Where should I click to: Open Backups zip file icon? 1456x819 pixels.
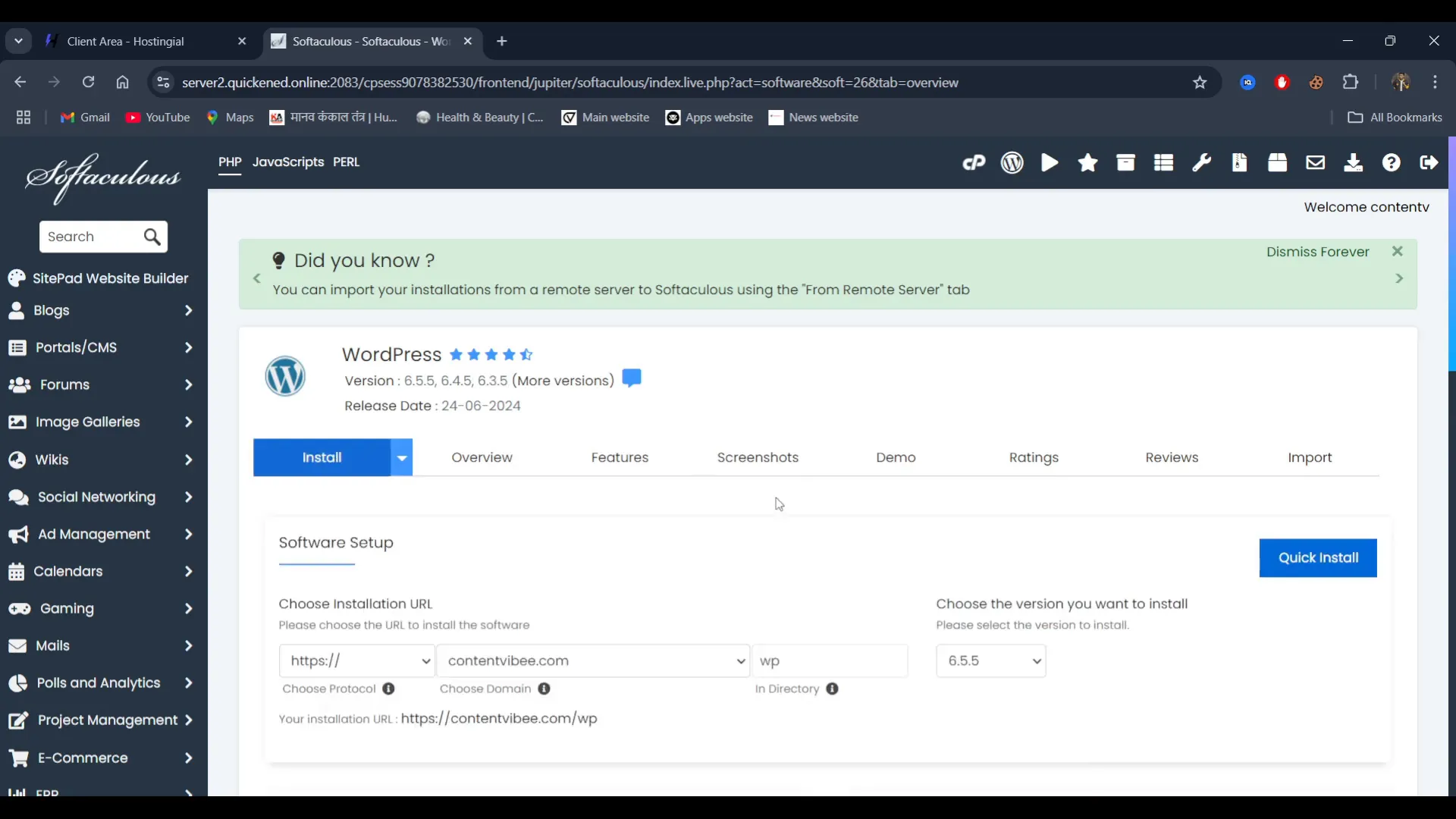click(x=1239, y=163)
